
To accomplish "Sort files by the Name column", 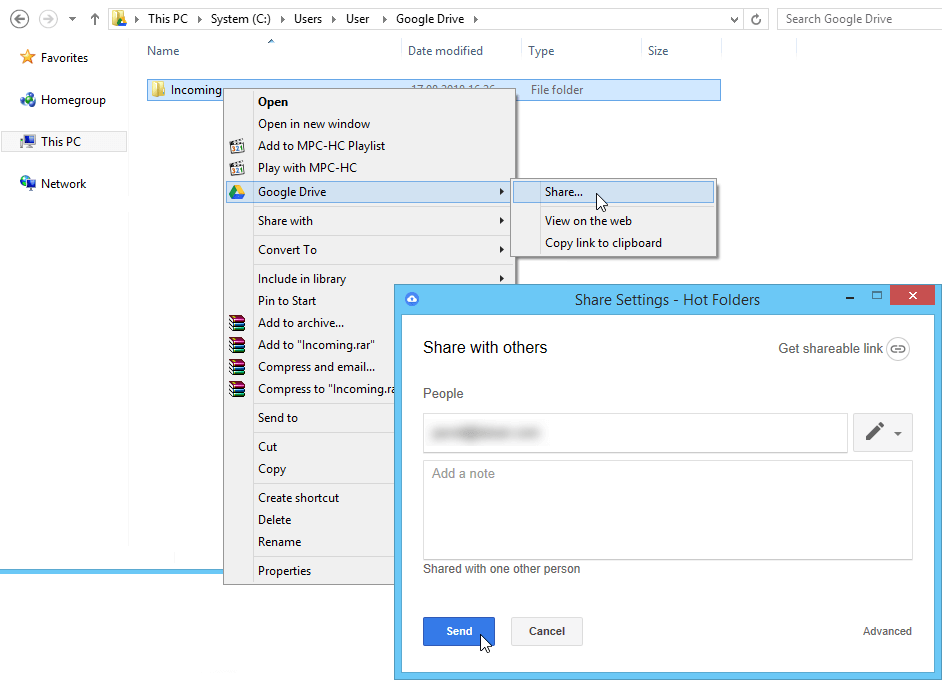I will tap(163, 51).
